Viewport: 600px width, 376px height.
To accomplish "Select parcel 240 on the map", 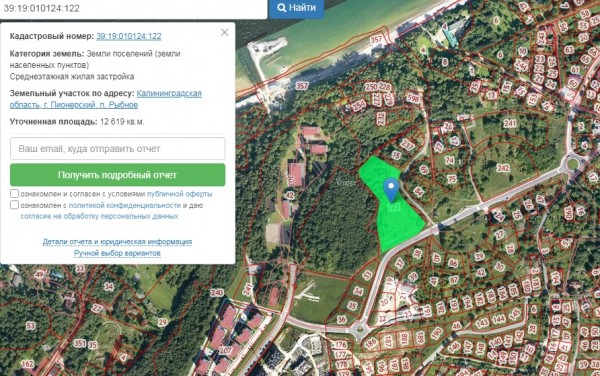I will pos(217,293).
